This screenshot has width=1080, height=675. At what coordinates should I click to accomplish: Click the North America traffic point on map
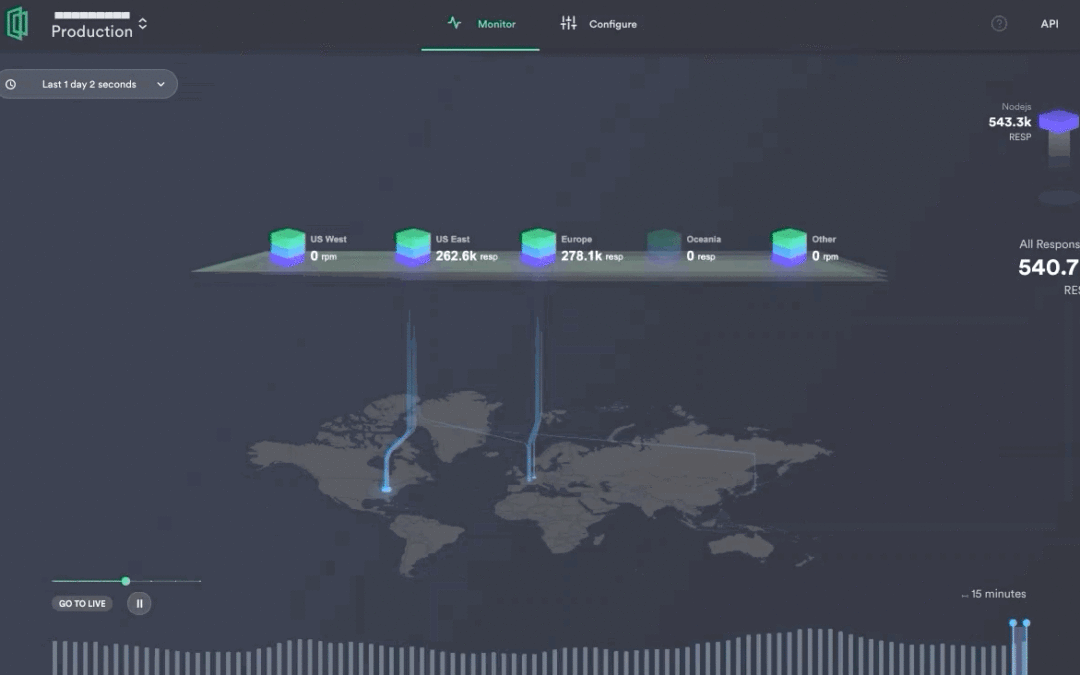tap(386, 489)
